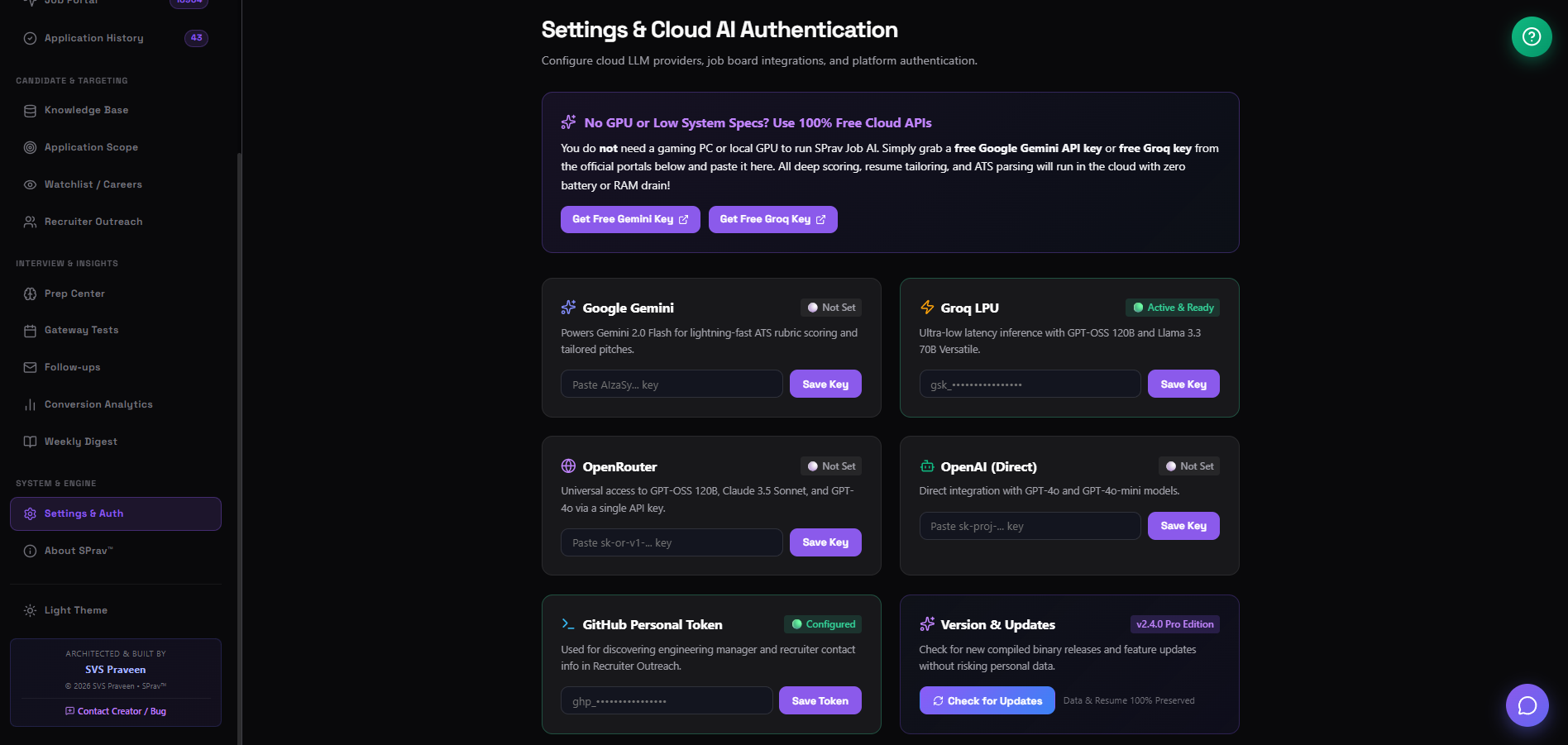
Task: Click Get Free Groq Key button
Action: coord(772,219)
